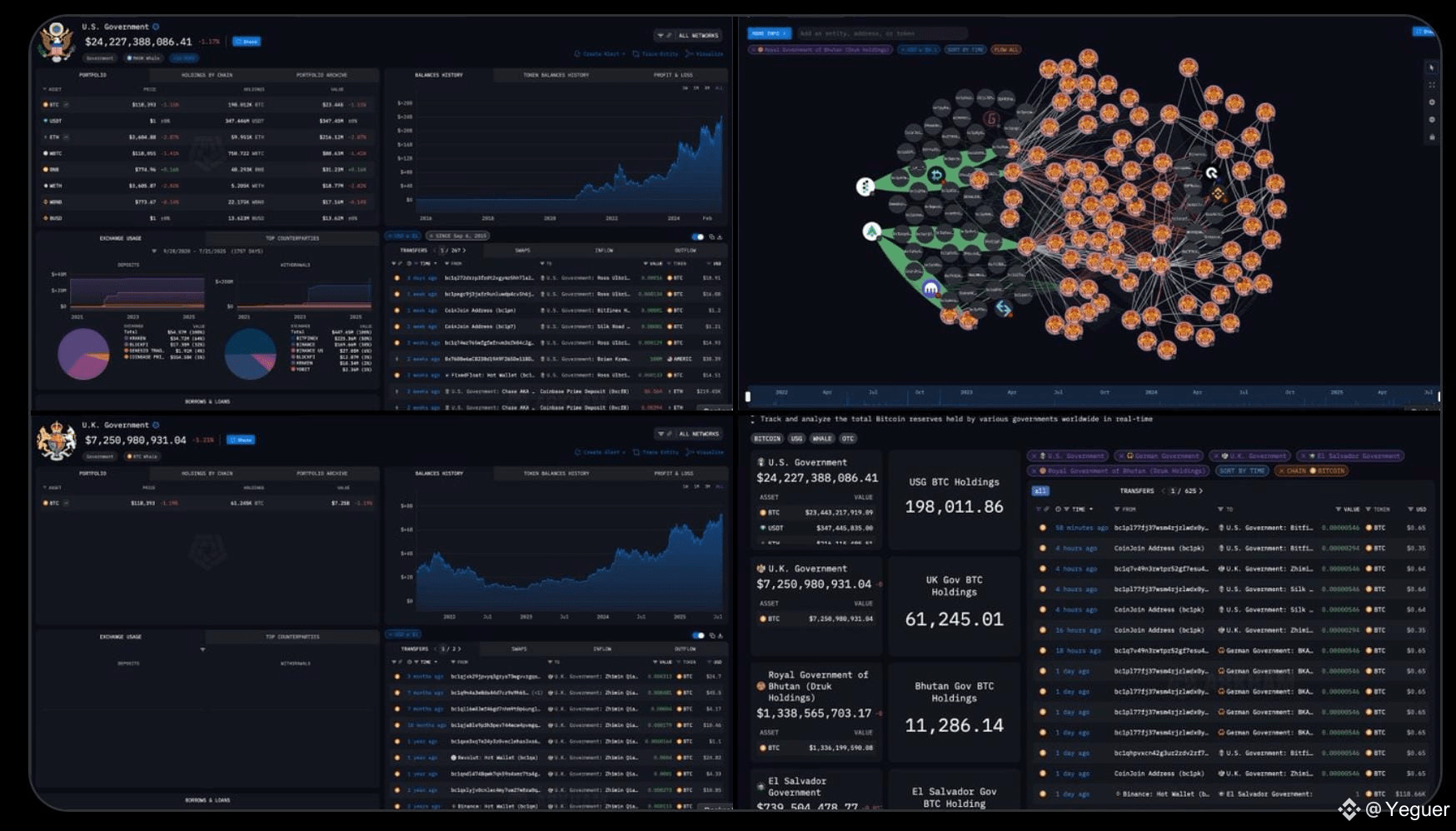
Task: Click the verified badge next to U.K. Government
Action: pyautogui.click(x=156, y=425)
